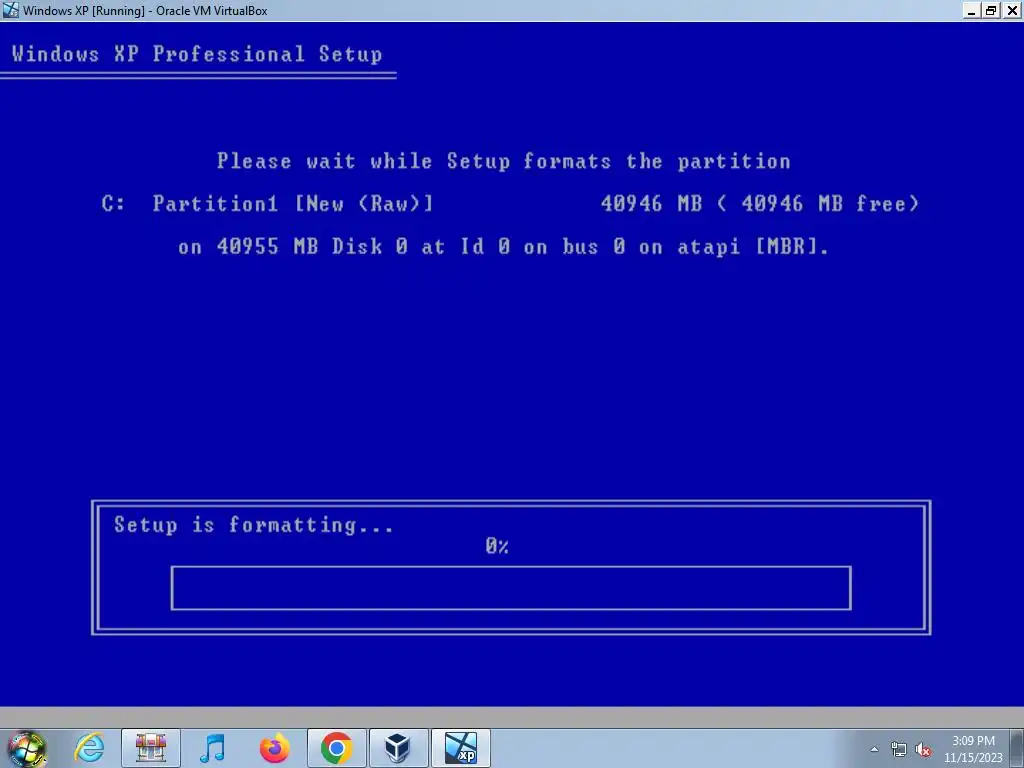Screen dimensions: 1024x768
Task: Launch Internet Explorer from the taskbar
Action: [x=89, y=748]
